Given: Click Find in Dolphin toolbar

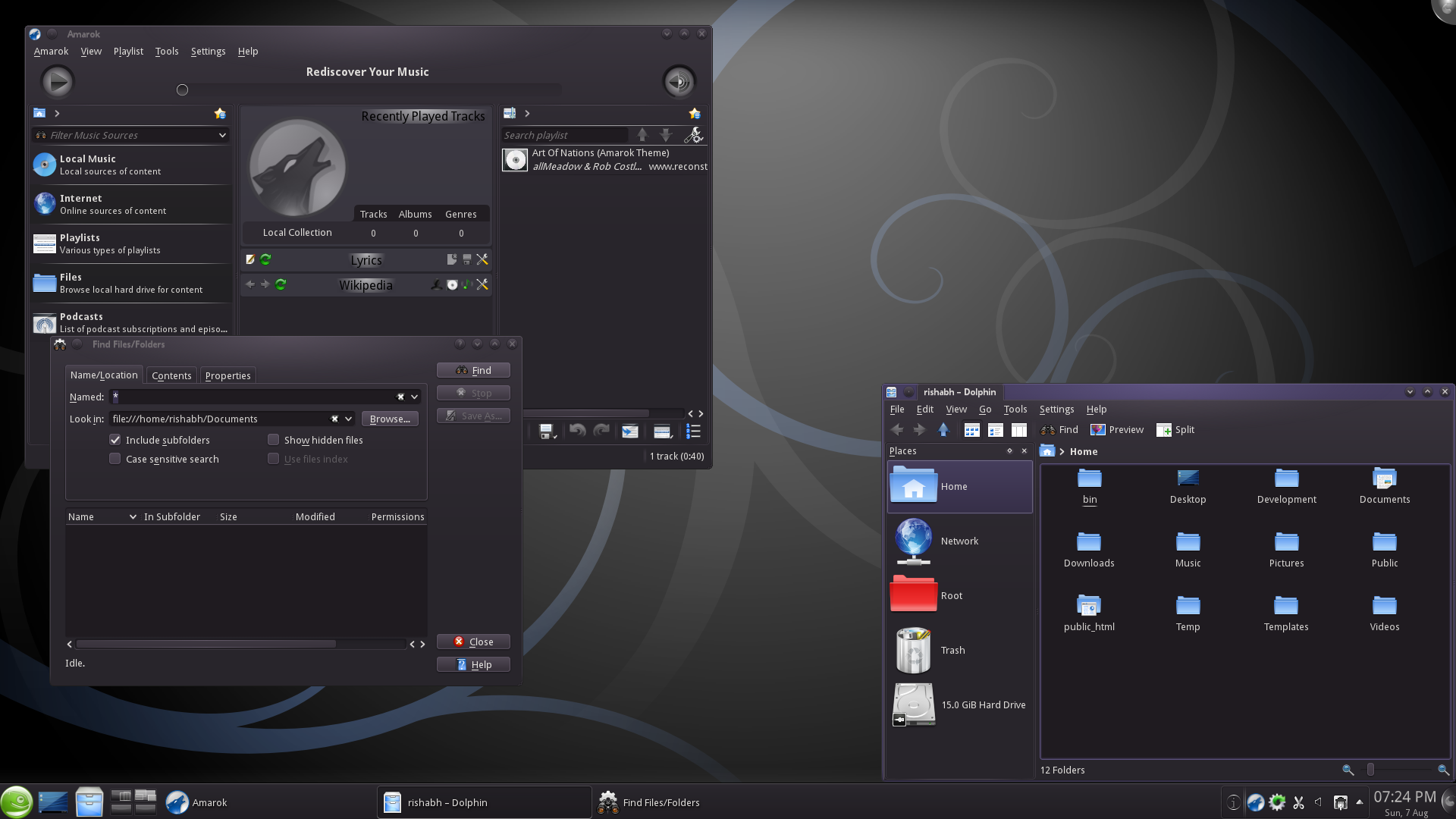Looking at the screenshot, I should click(x=1059, y=430).
